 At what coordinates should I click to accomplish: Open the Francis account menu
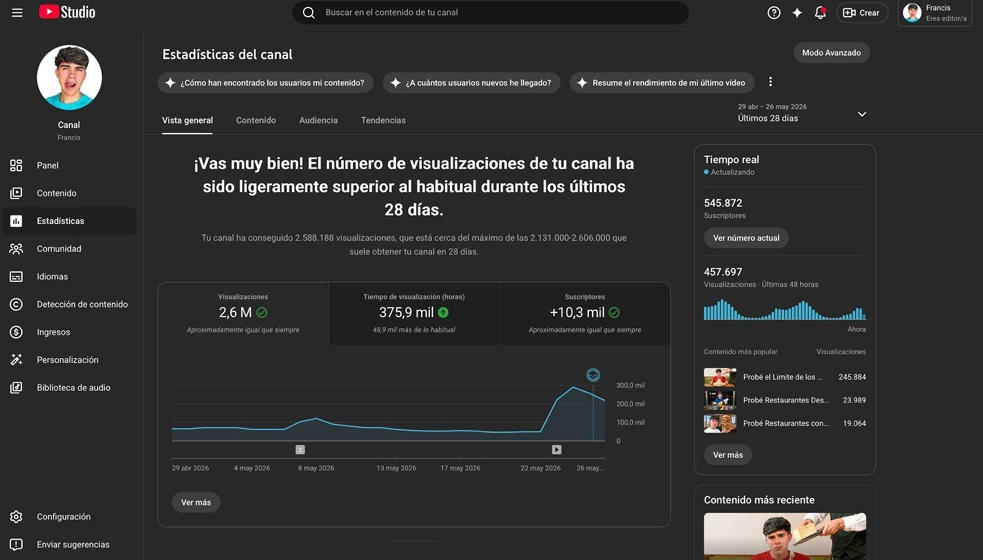[935, 13]
